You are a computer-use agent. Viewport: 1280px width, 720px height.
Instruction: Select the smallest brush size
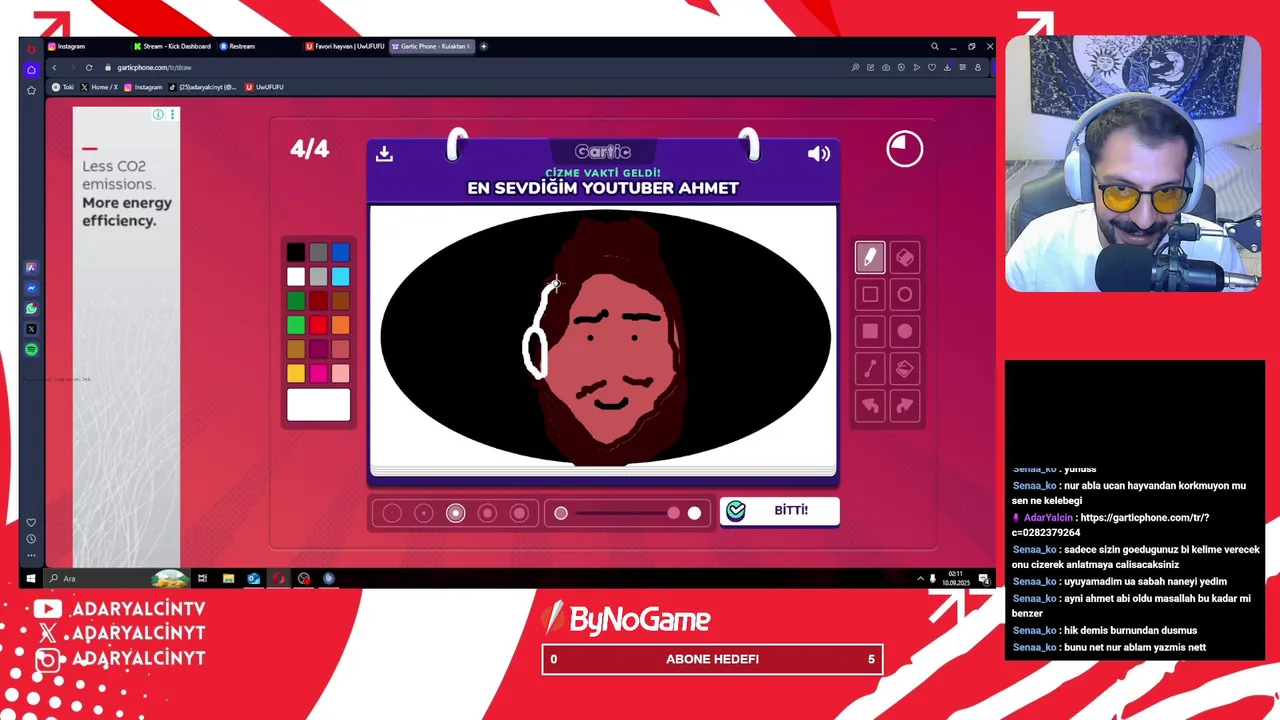pyautogui.click(x=392, y=513)
